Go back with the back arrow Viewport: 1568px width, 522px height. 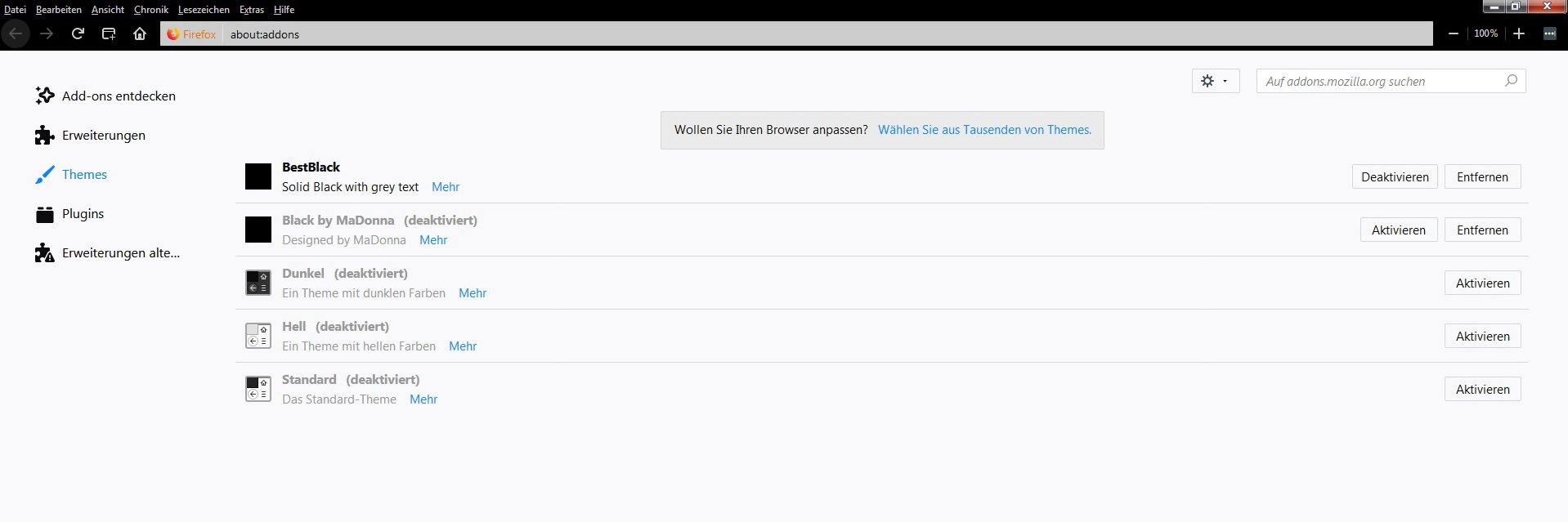point(16,33)
